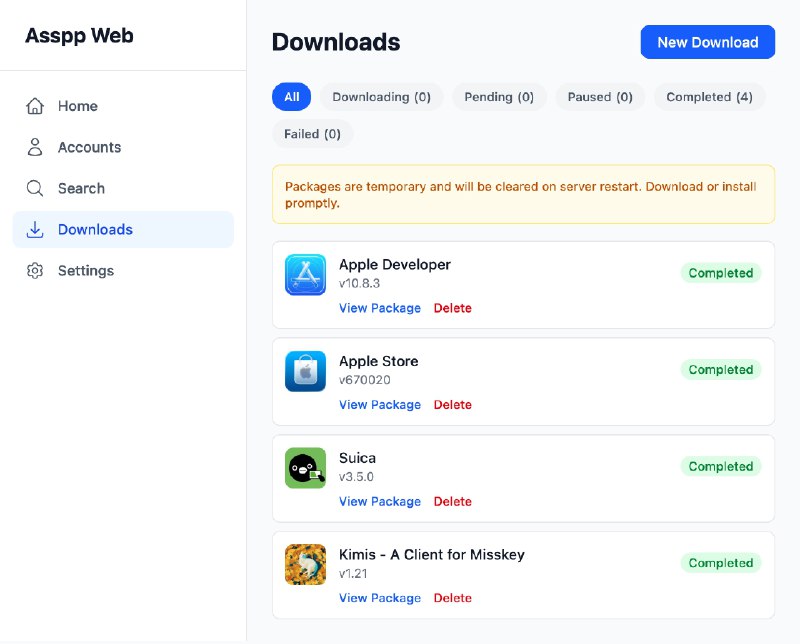
Task: Show only Completed downloads
Action: pos(710,97)
